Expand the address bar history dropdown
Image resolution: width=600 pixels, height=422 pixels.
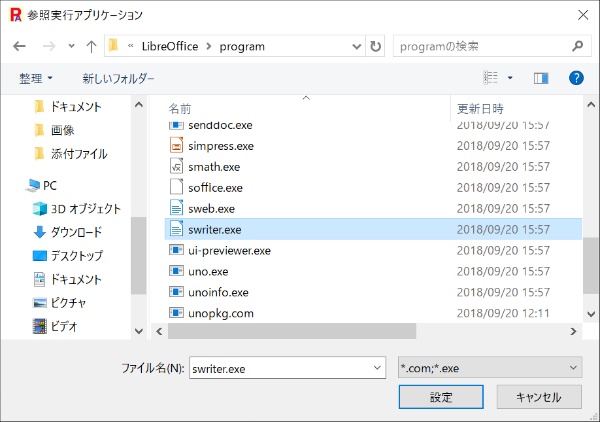[357, 46]
